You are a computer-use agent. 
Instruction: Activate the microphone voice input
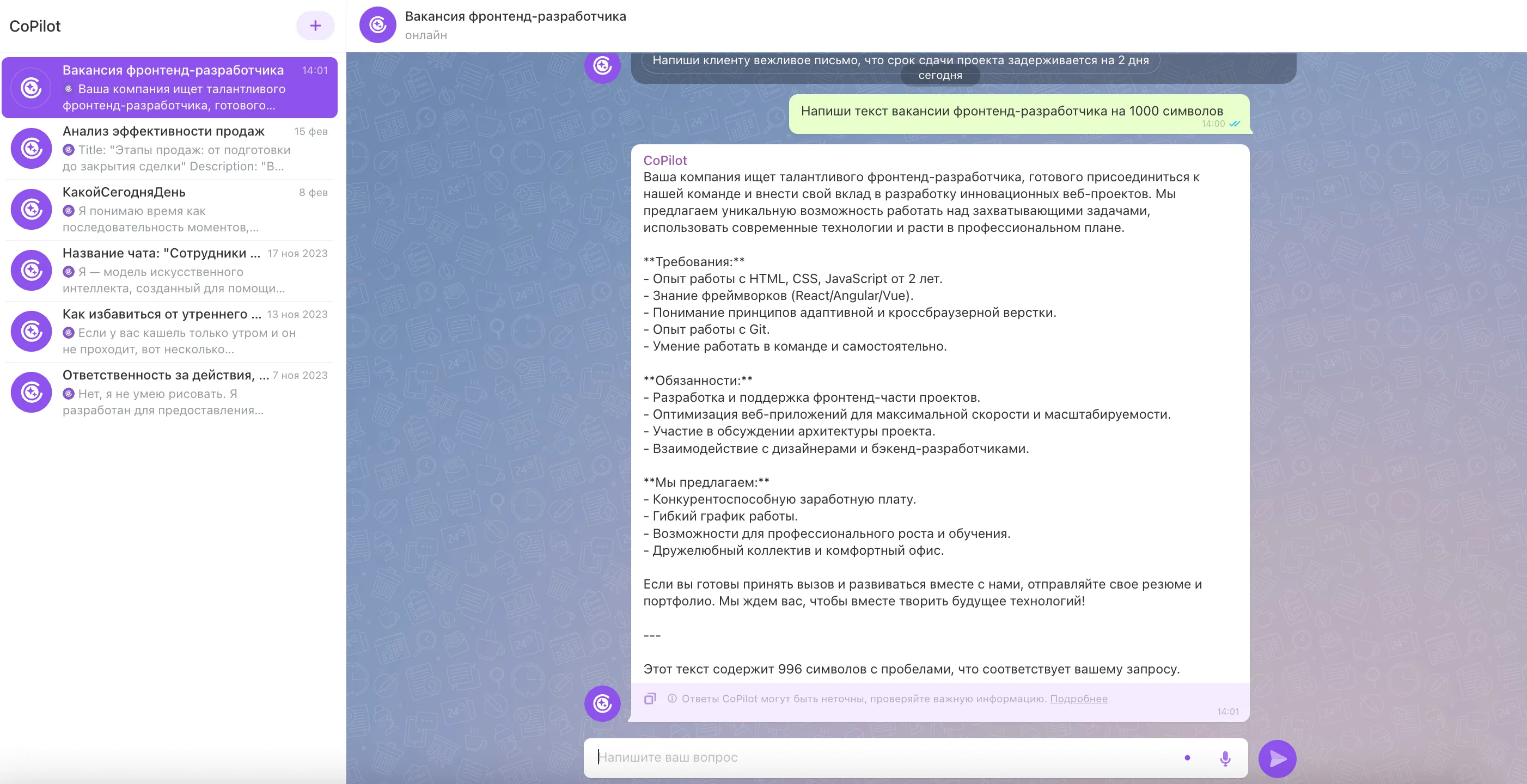(1225, 758)
